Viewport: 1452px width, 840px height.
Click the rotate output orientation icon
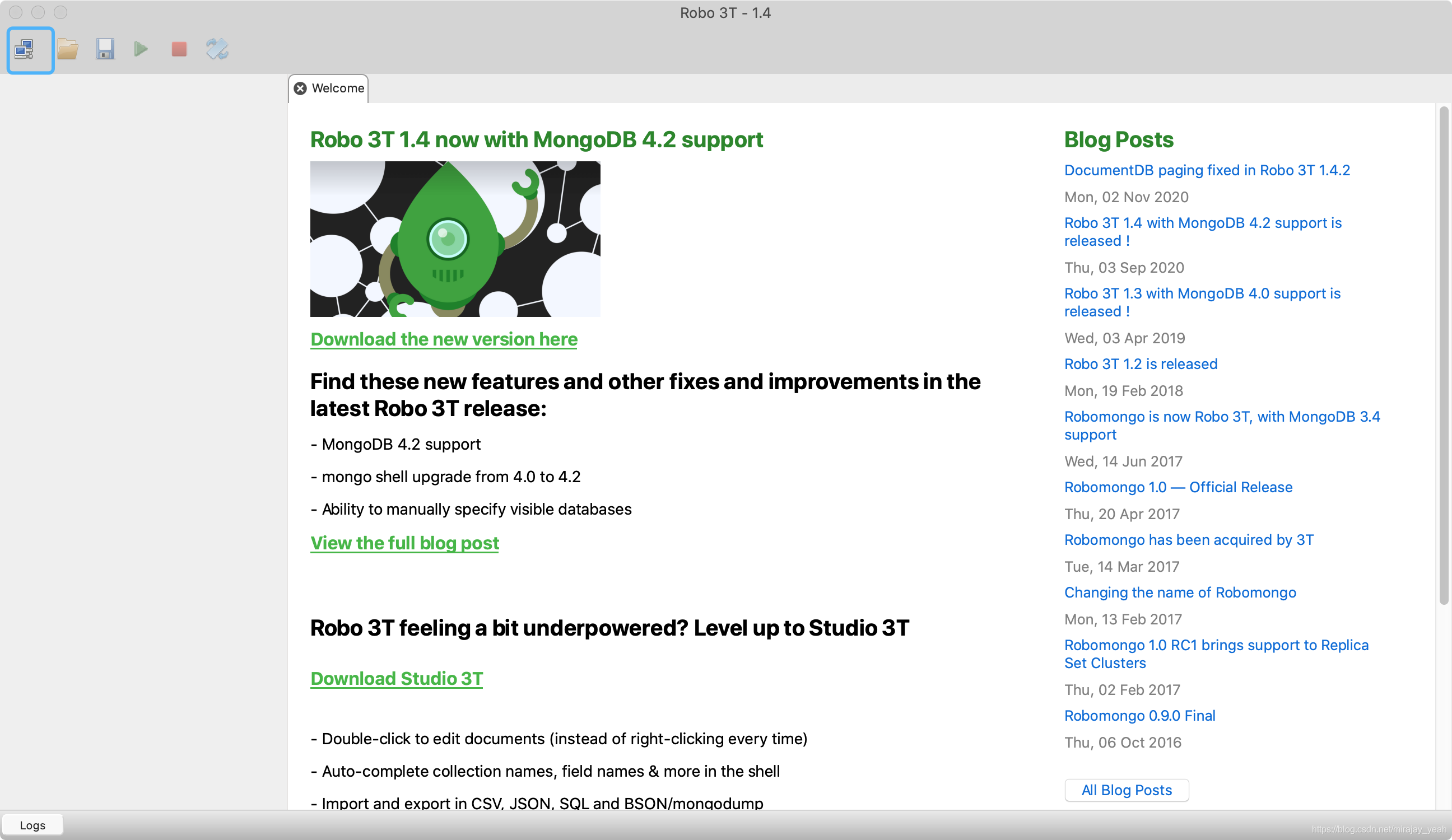217,49
